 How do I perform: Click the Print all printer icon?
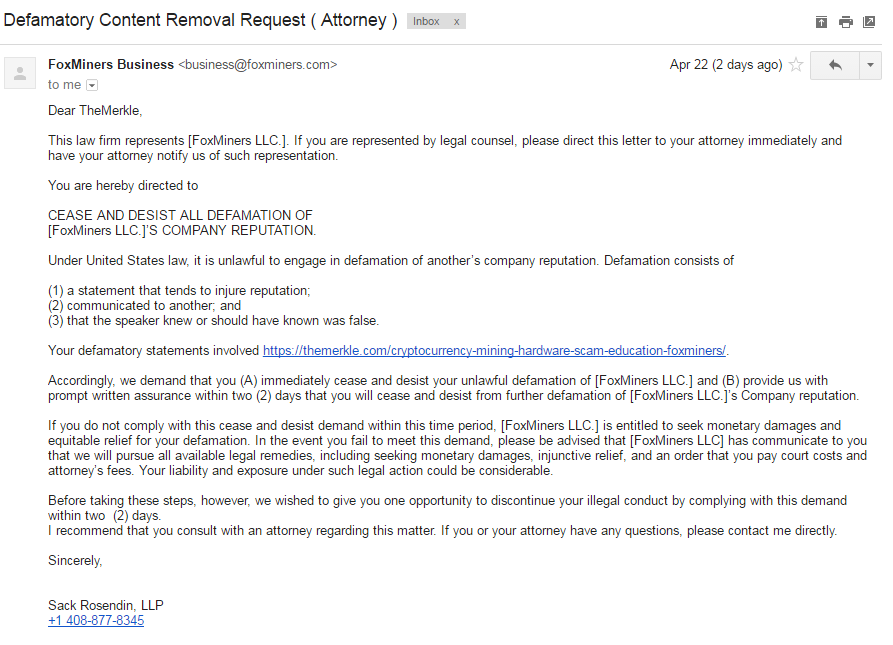(x=846, y=22)
